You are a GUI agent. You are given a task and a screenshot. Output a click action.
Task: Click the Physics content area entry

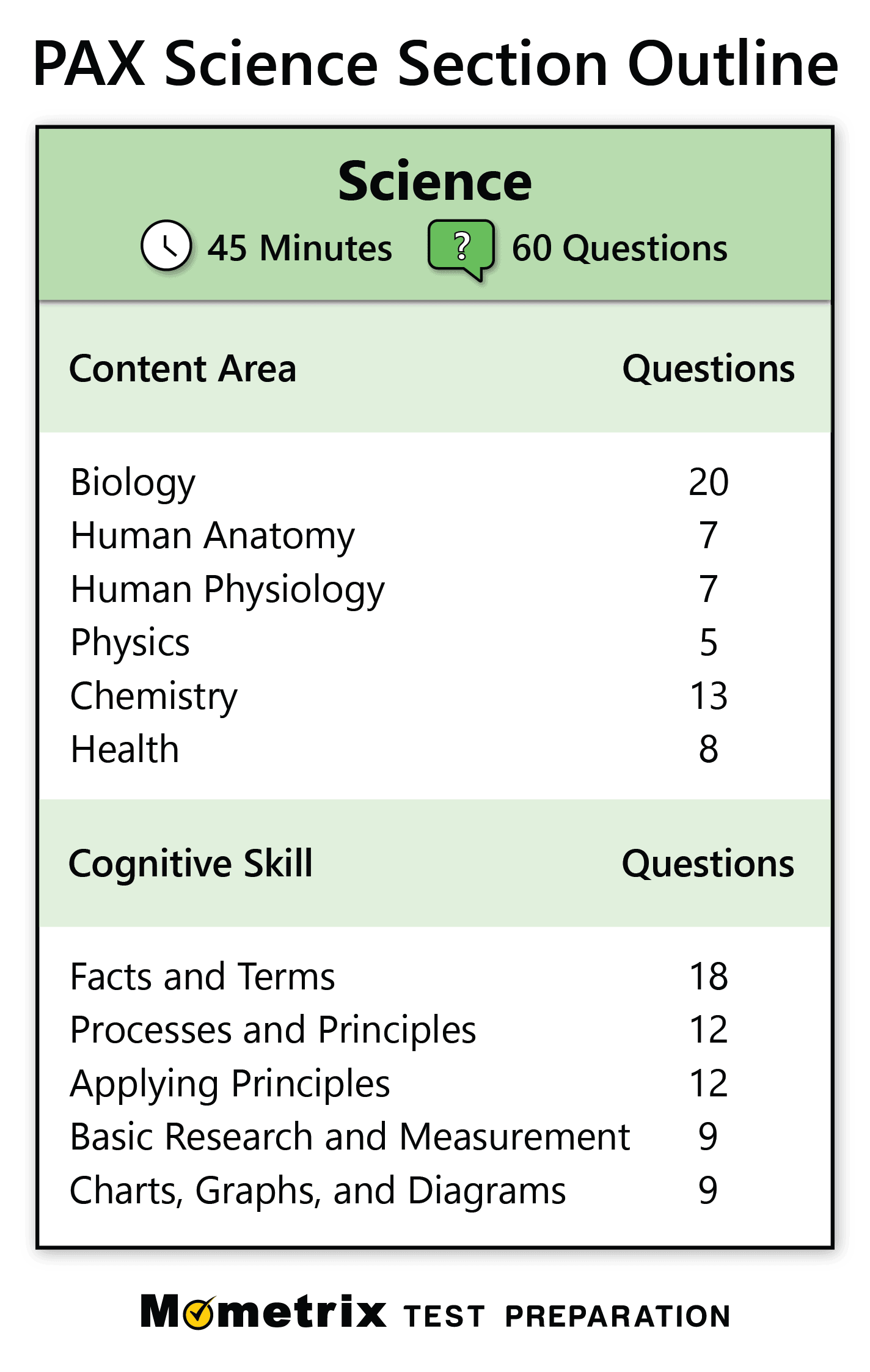130,643
